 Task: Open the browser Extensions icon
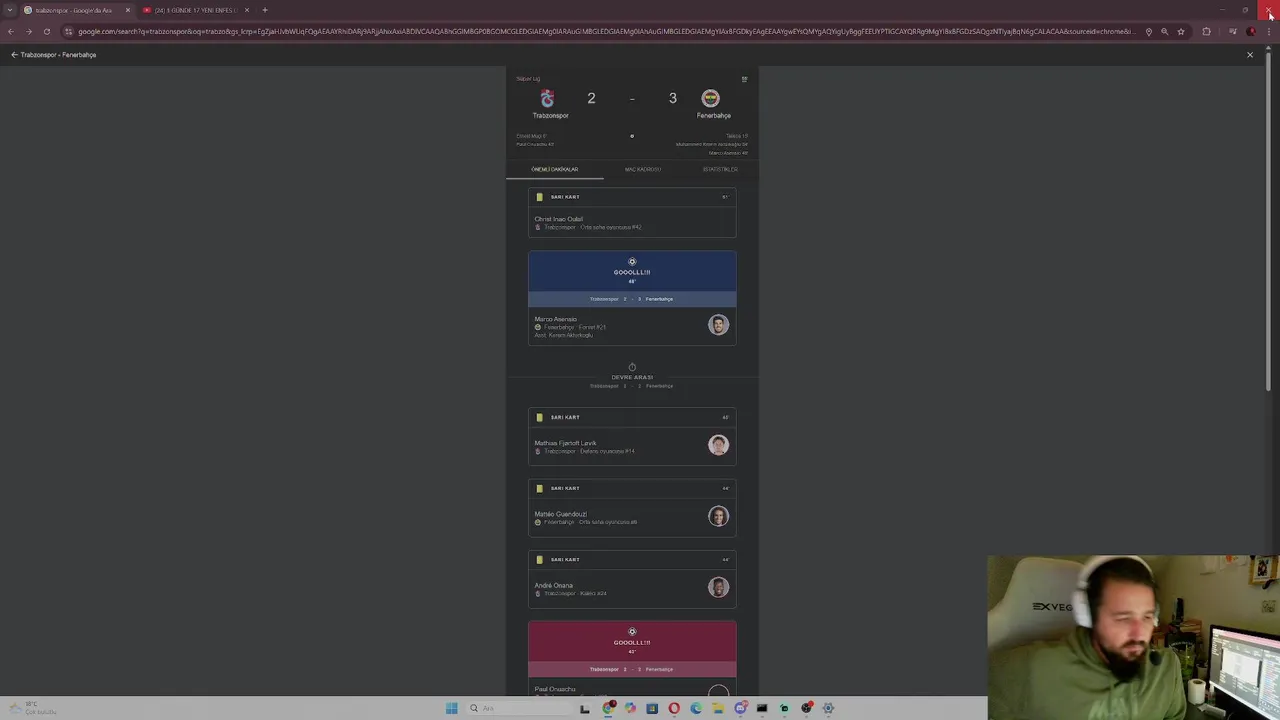coord(1206,31)
